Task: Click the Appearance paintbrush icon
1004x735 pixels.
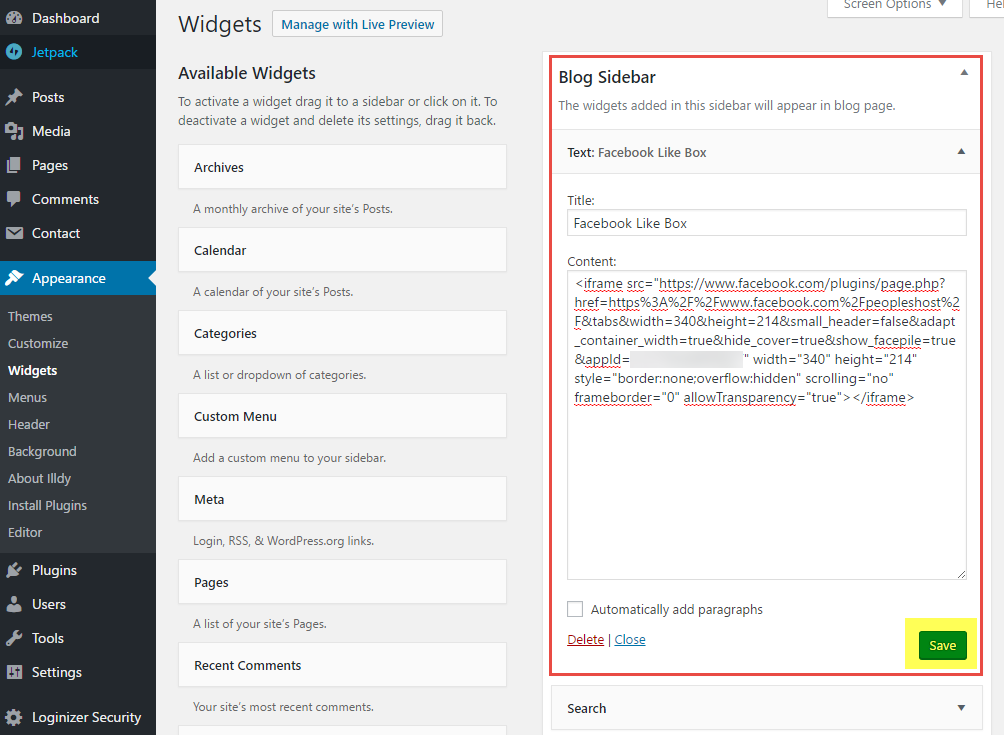Action: coord(14,278)
